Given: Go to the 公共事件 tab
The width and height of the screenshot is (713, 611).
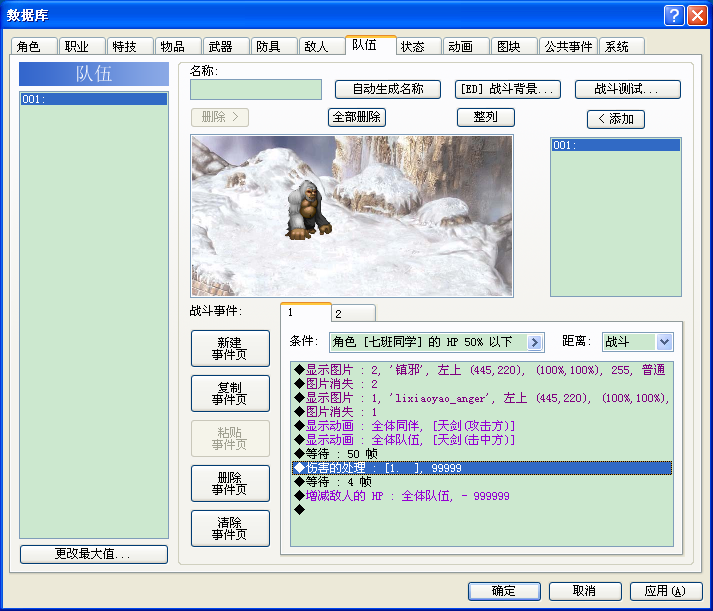Looking at the screenshot, I should coord(568,46).
